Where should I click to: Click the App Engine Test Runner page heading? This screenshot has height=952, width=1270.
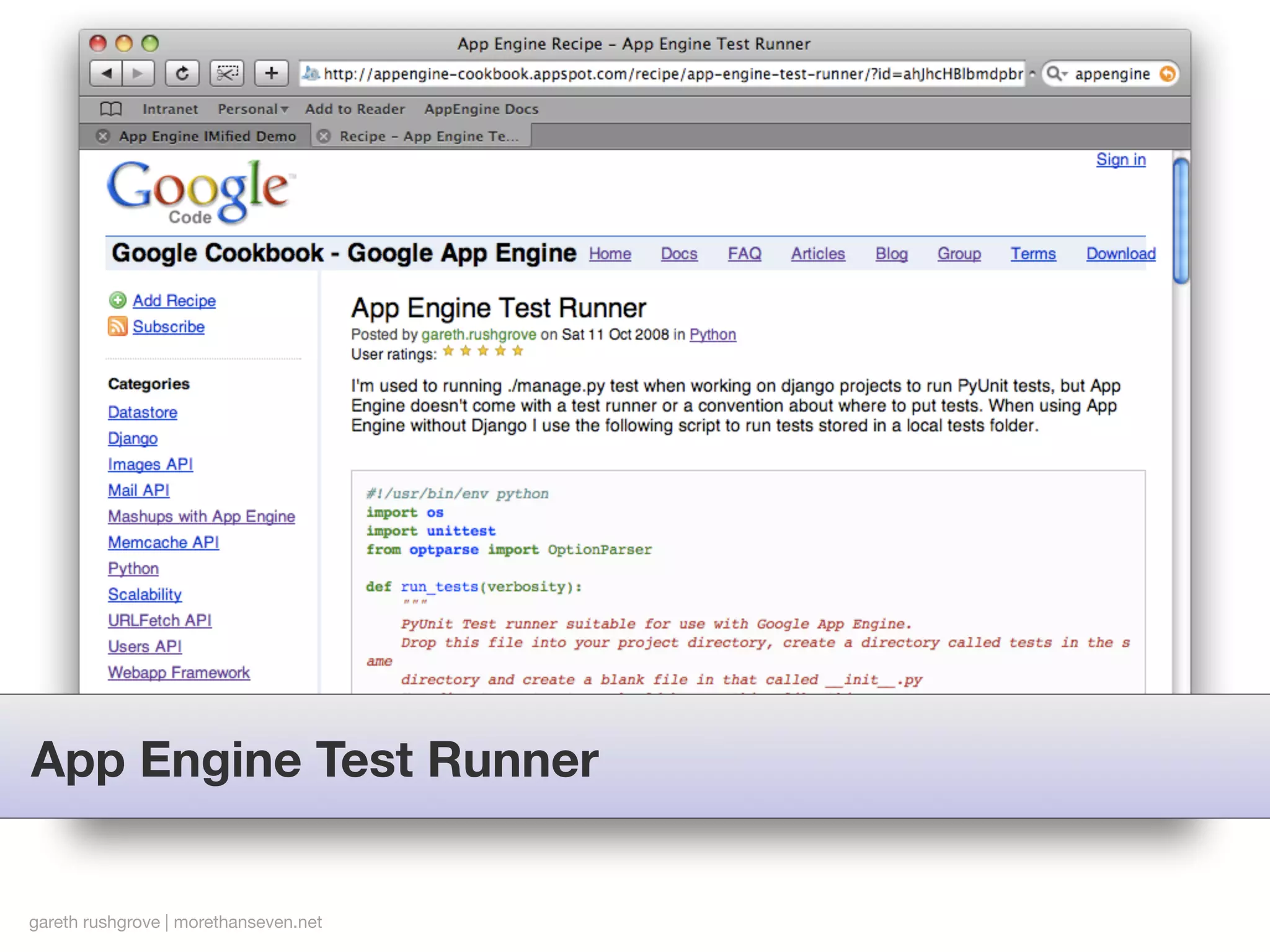(499, 308)
